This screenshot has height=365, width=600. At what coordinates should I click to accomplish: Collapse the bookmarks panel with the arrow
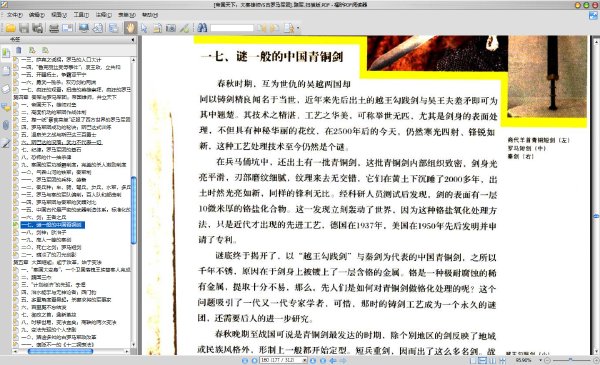[133, 40]
